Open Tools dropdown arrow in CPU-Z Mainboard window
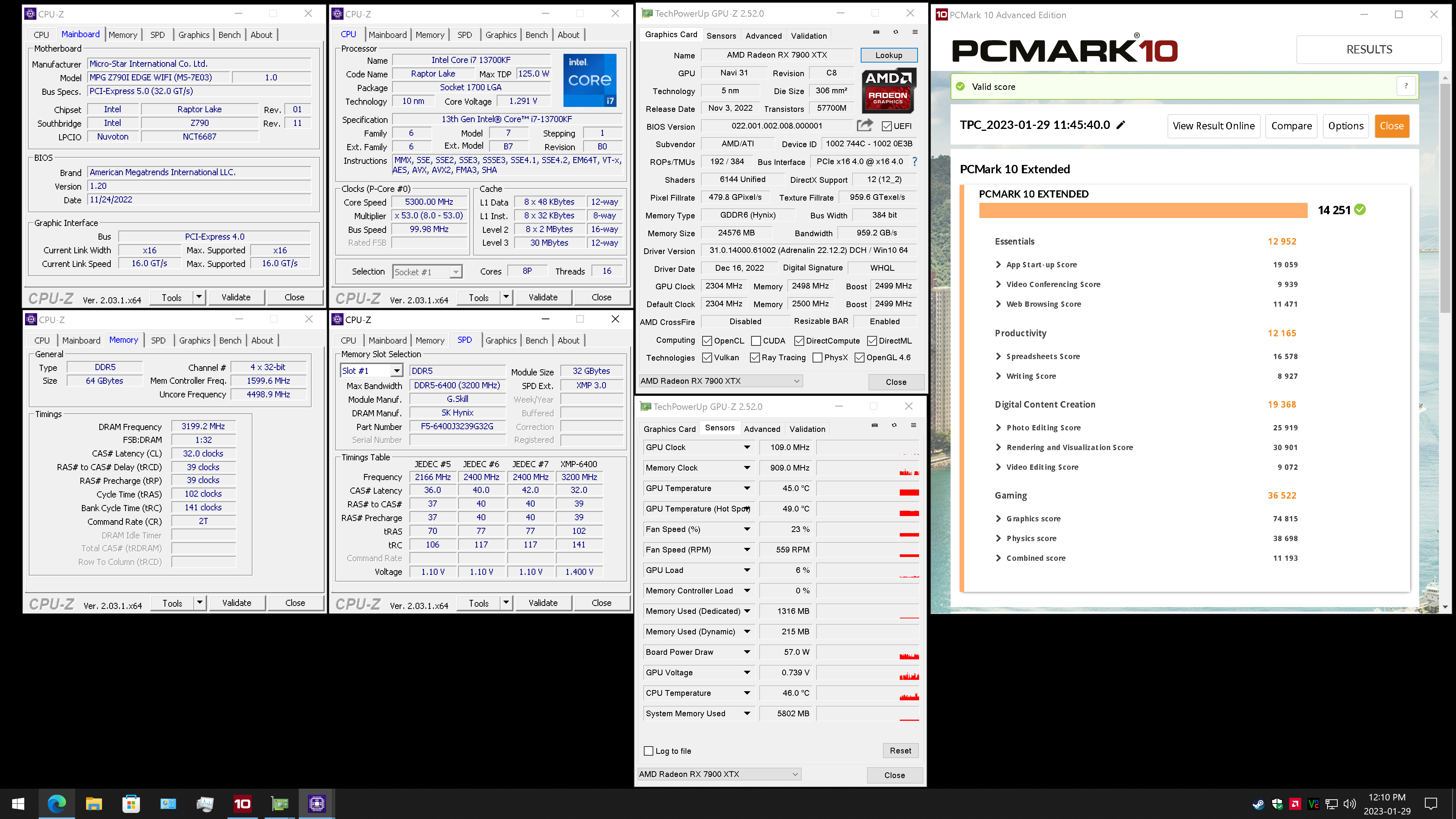The height and width of the screenshot is (819, 1456). pos(199,297)
